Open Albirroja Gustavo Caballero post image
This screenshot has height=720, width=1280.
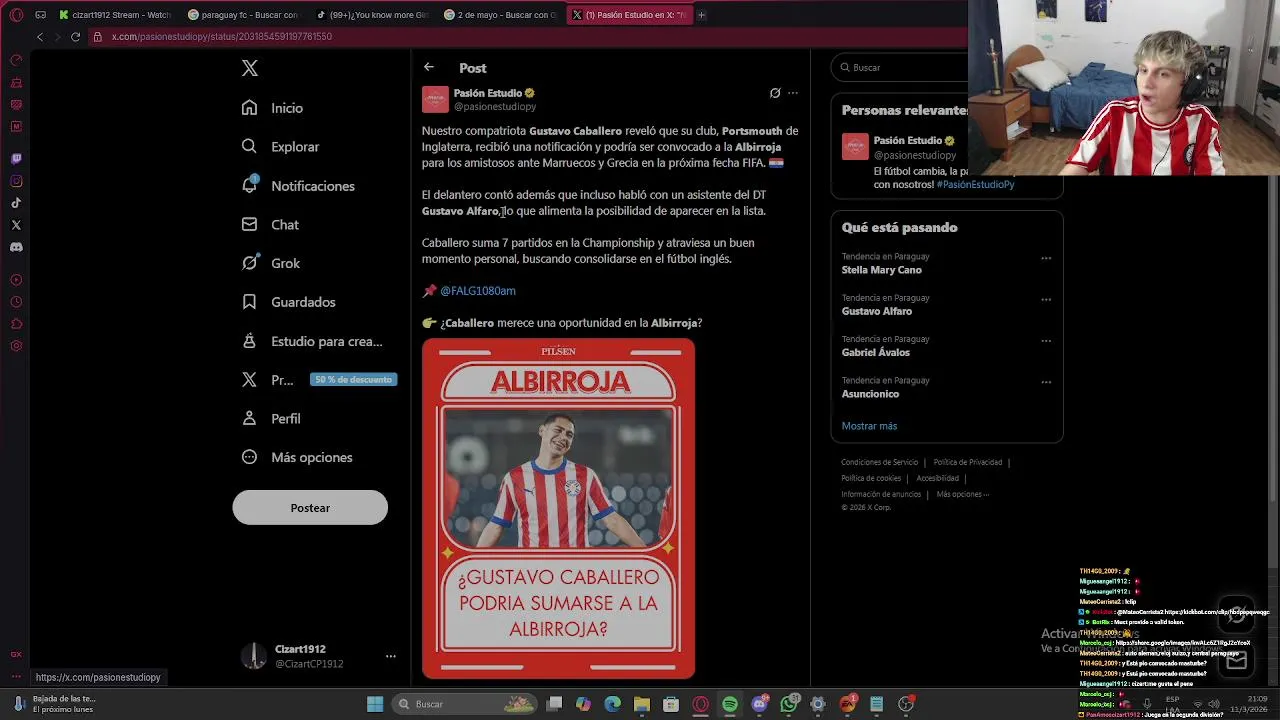point(558,509)
